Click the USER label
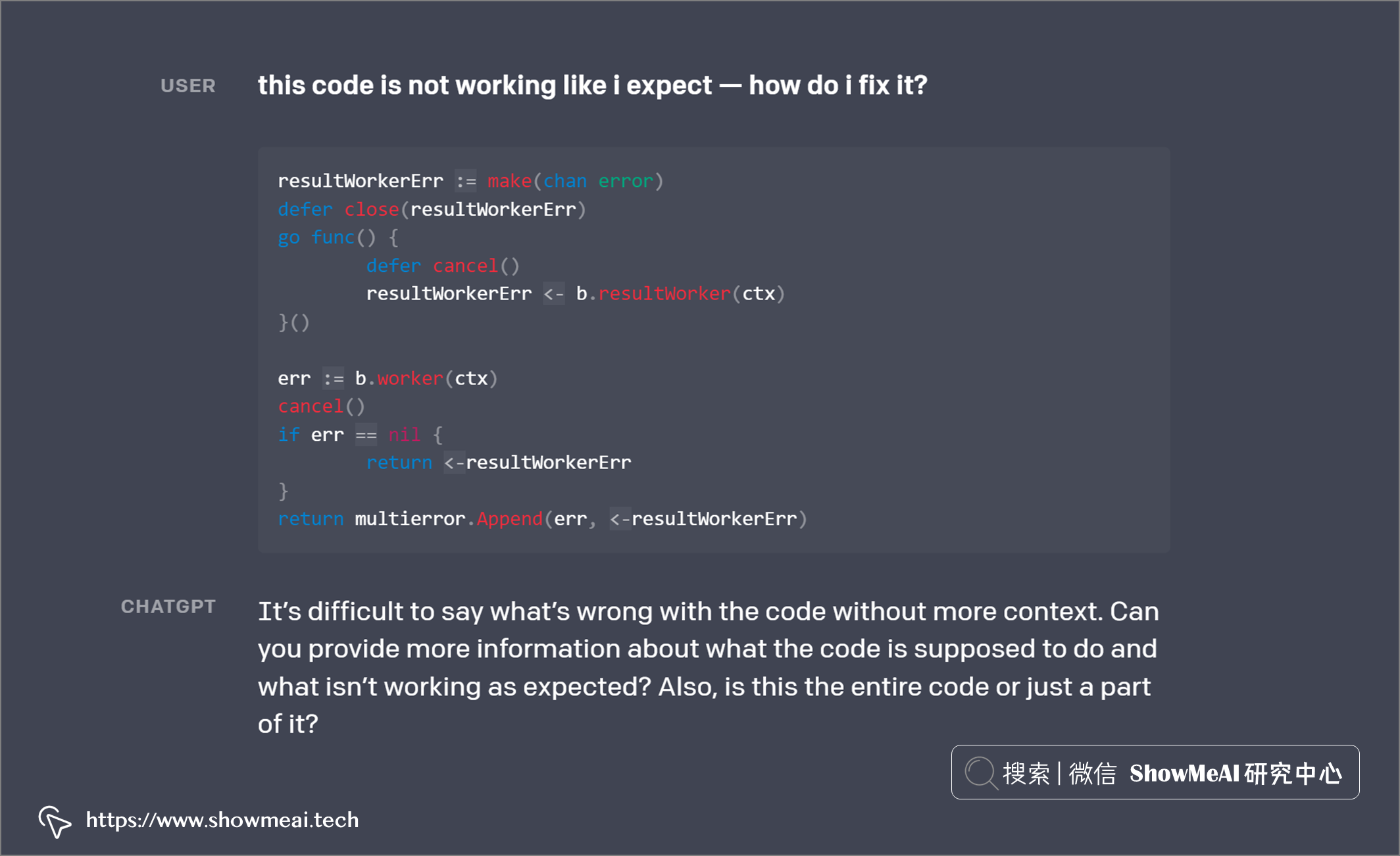 188,86
